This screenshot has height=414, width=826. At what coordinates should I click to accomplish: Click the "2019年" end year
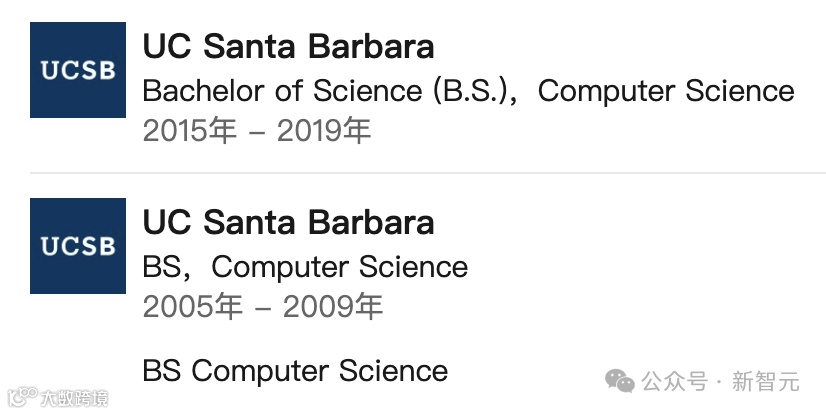324,131
